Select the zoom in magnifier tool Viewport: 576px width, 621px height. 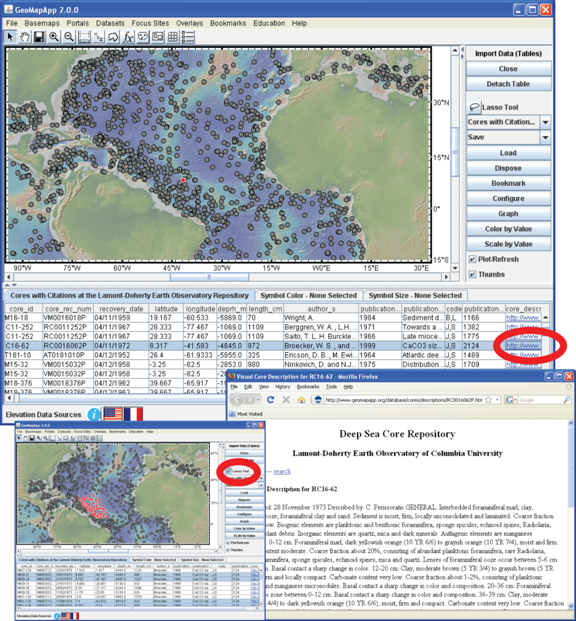[53, 37]
